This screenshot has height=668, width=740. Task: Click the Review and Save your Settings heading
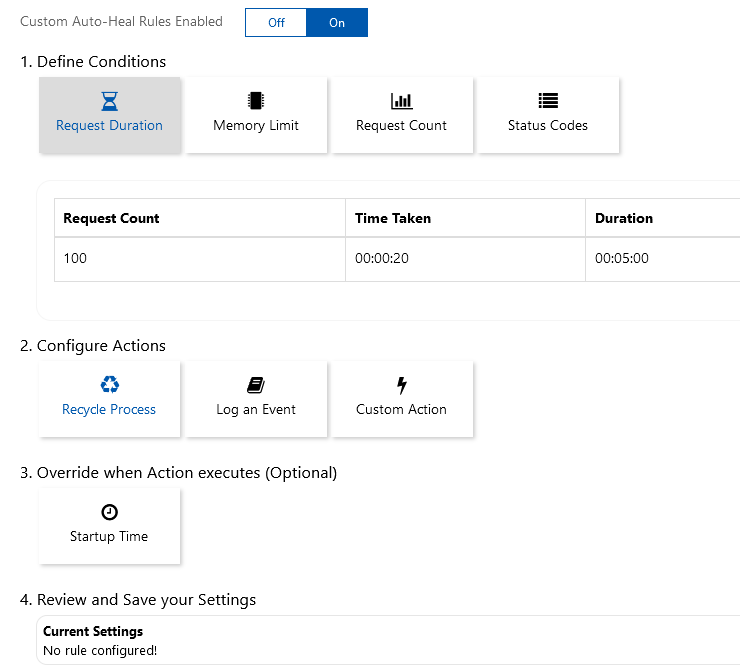pos(138,600)
